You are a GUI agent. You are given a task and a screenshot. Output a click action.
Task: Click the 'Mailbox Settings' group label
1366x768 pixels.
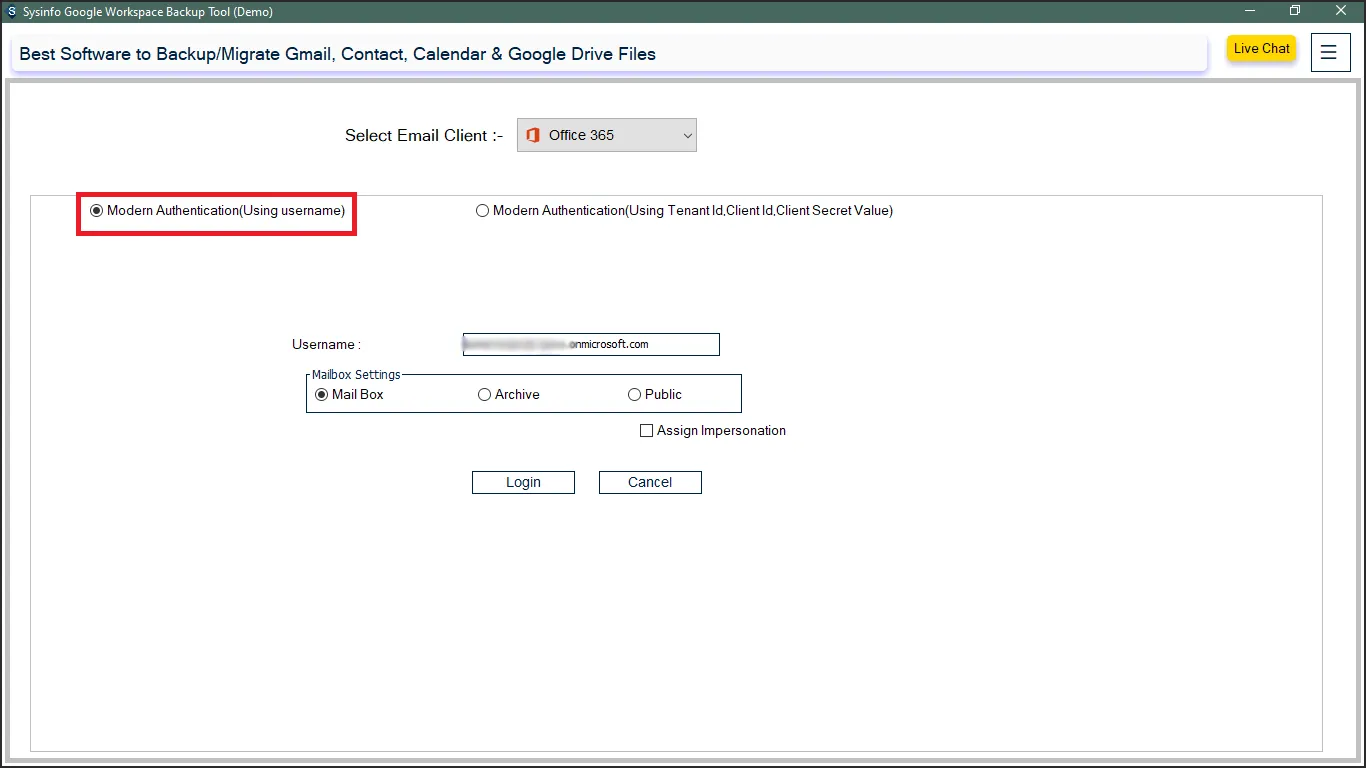coord(356,375)
